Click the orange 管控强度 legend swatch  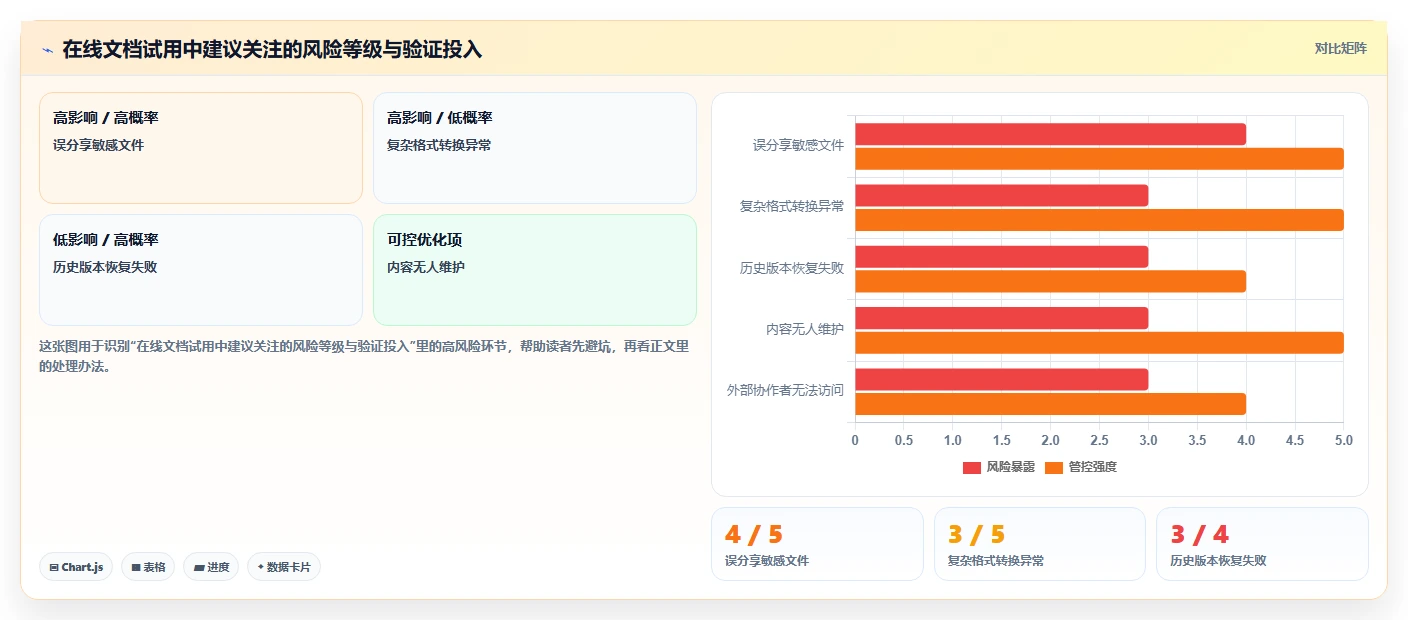pyautogui.click(x=1054, y=468)
